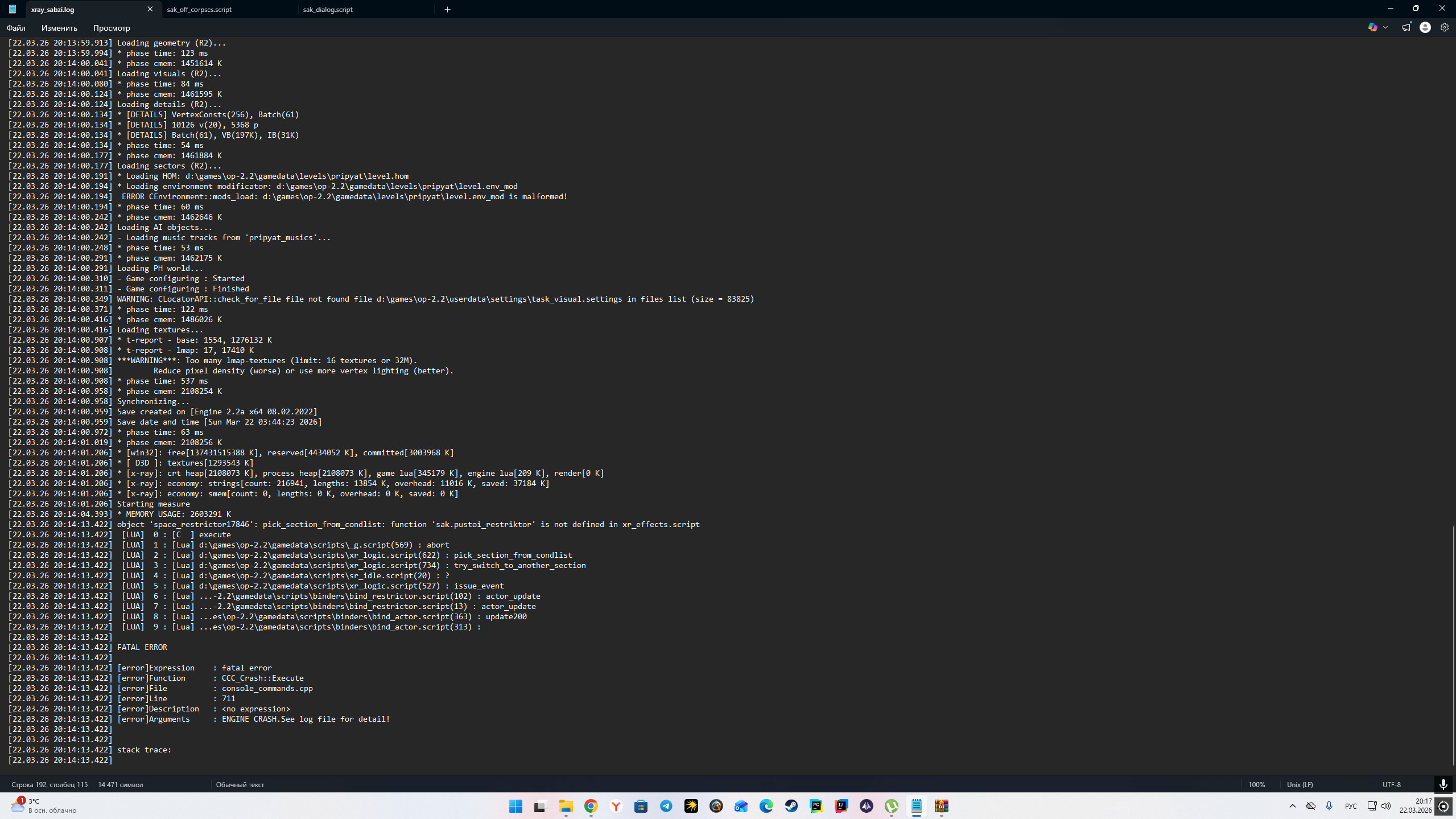Image resolution: width=1456 pixels, height=819 pixels.
Task: Open the Файл menu
Action: pos(16,28)
